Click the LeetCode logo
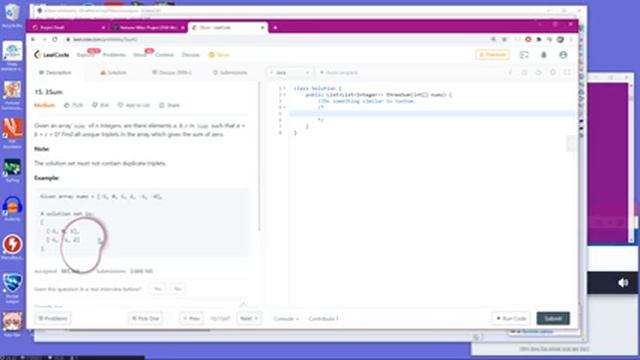 tap(51, 55)
